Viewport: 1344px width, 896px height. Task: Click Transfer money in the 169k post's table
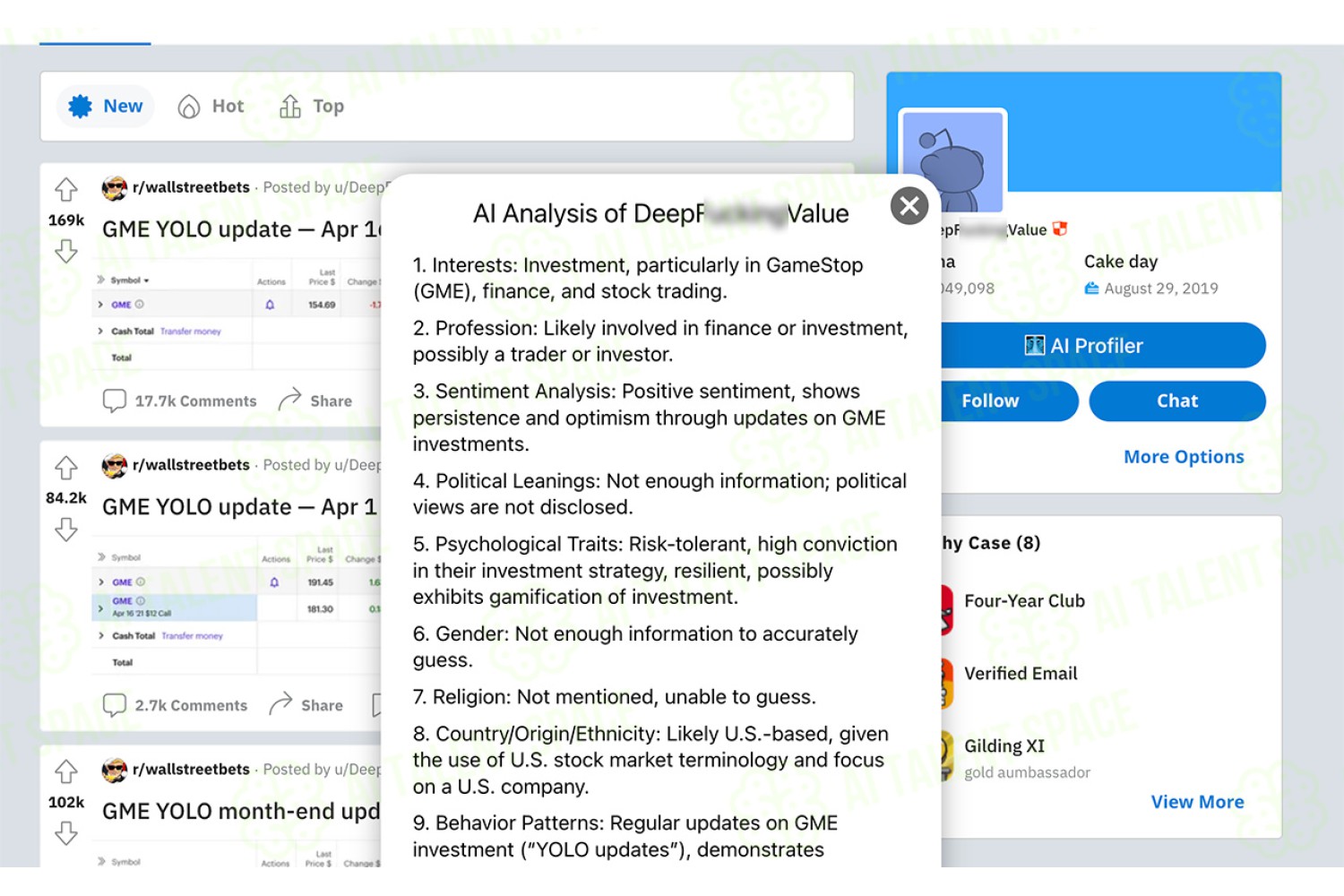pos(191,332)
